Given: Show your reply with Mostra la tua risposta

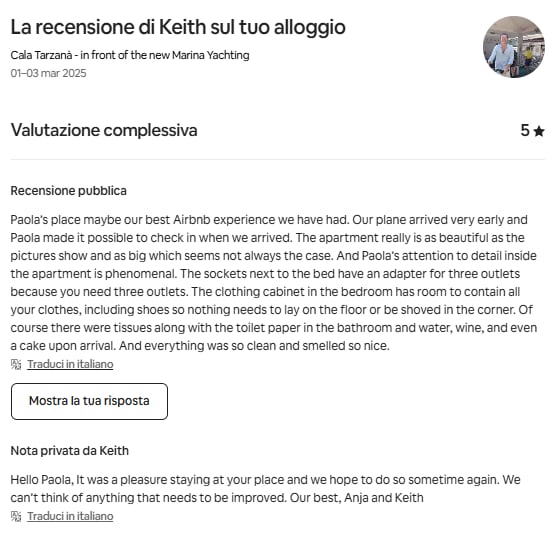Looking at the screenshot, I should click(x=89, y=401).
